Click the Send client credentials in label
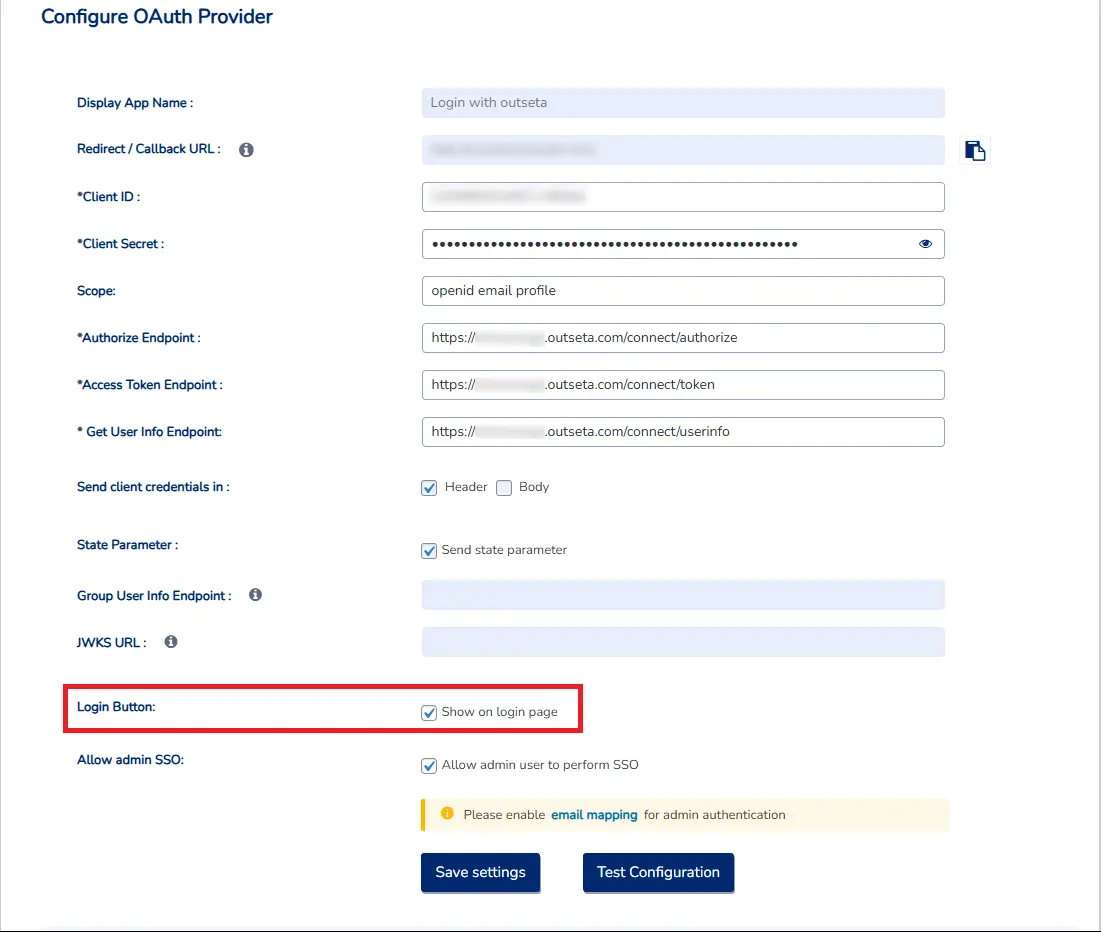The width and height of the screenshot is (1101, 932). click(x=153, y=487)
